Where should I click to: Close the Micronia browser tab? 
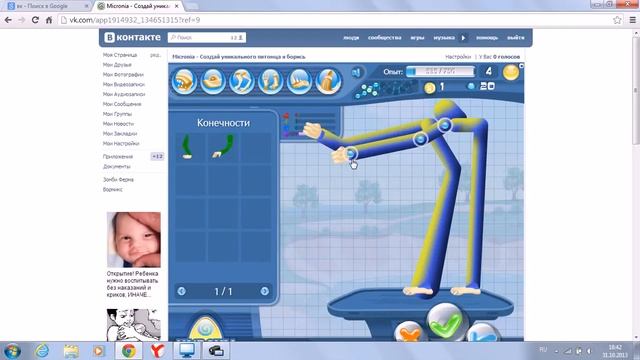pyautogui.click(x=177, y=6)
